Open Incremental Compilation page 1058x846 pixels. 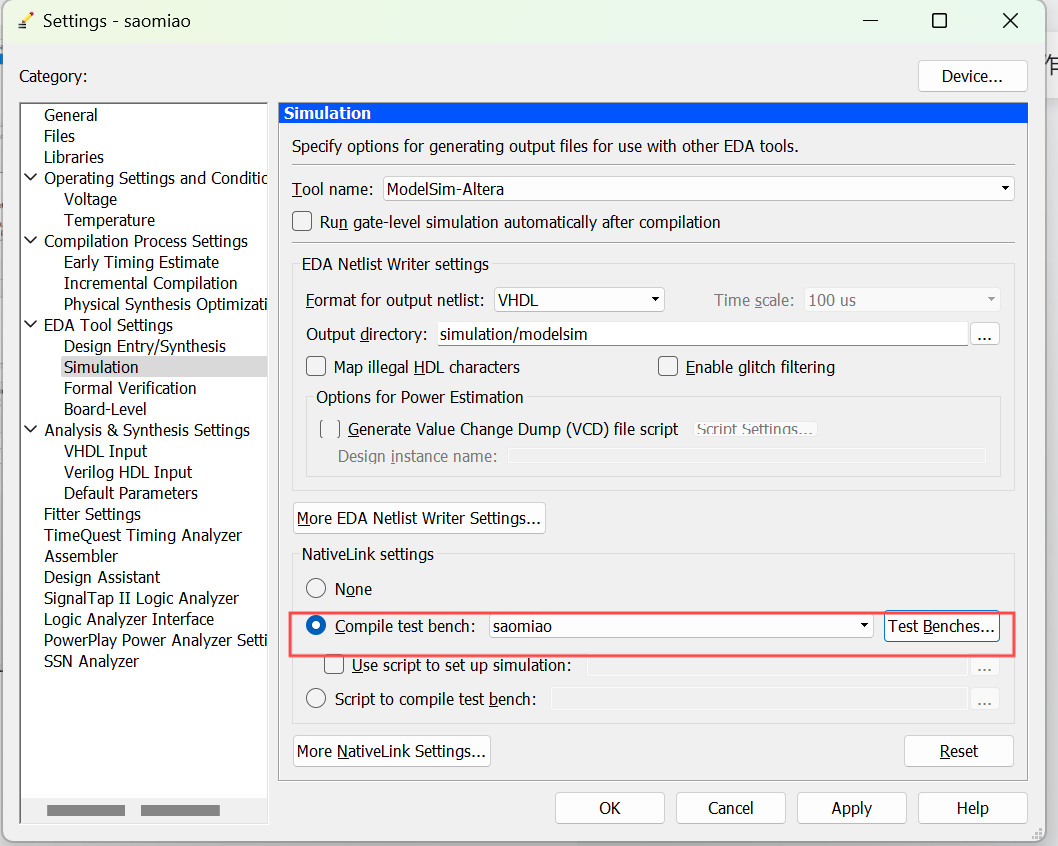pyautogui.click(x=150, y=283)
